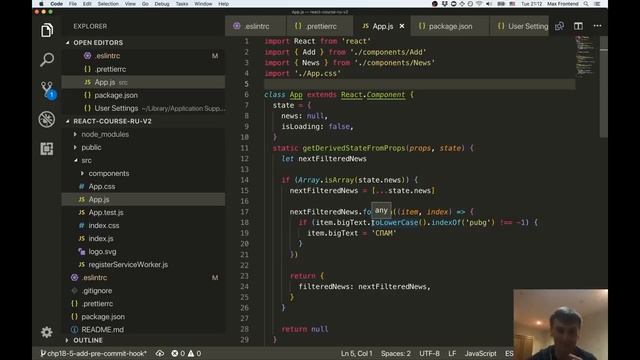The width and height of the screenshot is (640, 360).
Task: Click the code minimap
Action: tap(587, 56)
